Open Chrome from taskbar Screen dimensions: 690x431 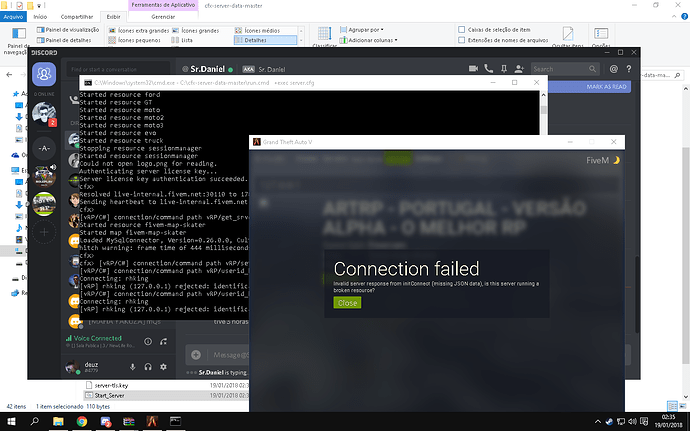pyautogui.click(x=82, y=421)
